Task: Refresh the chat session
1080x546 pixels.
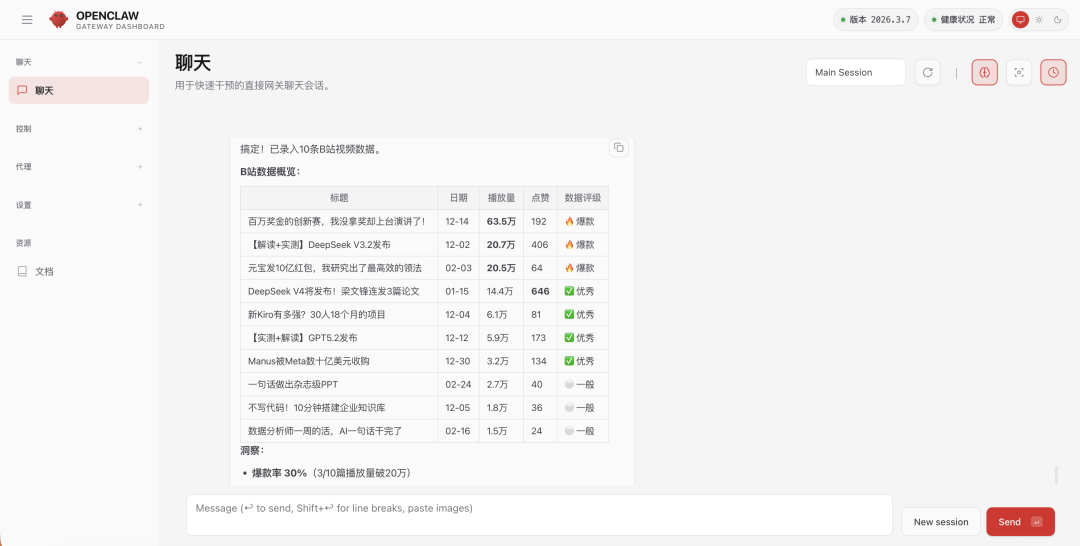Action: (x=927, y=72)
